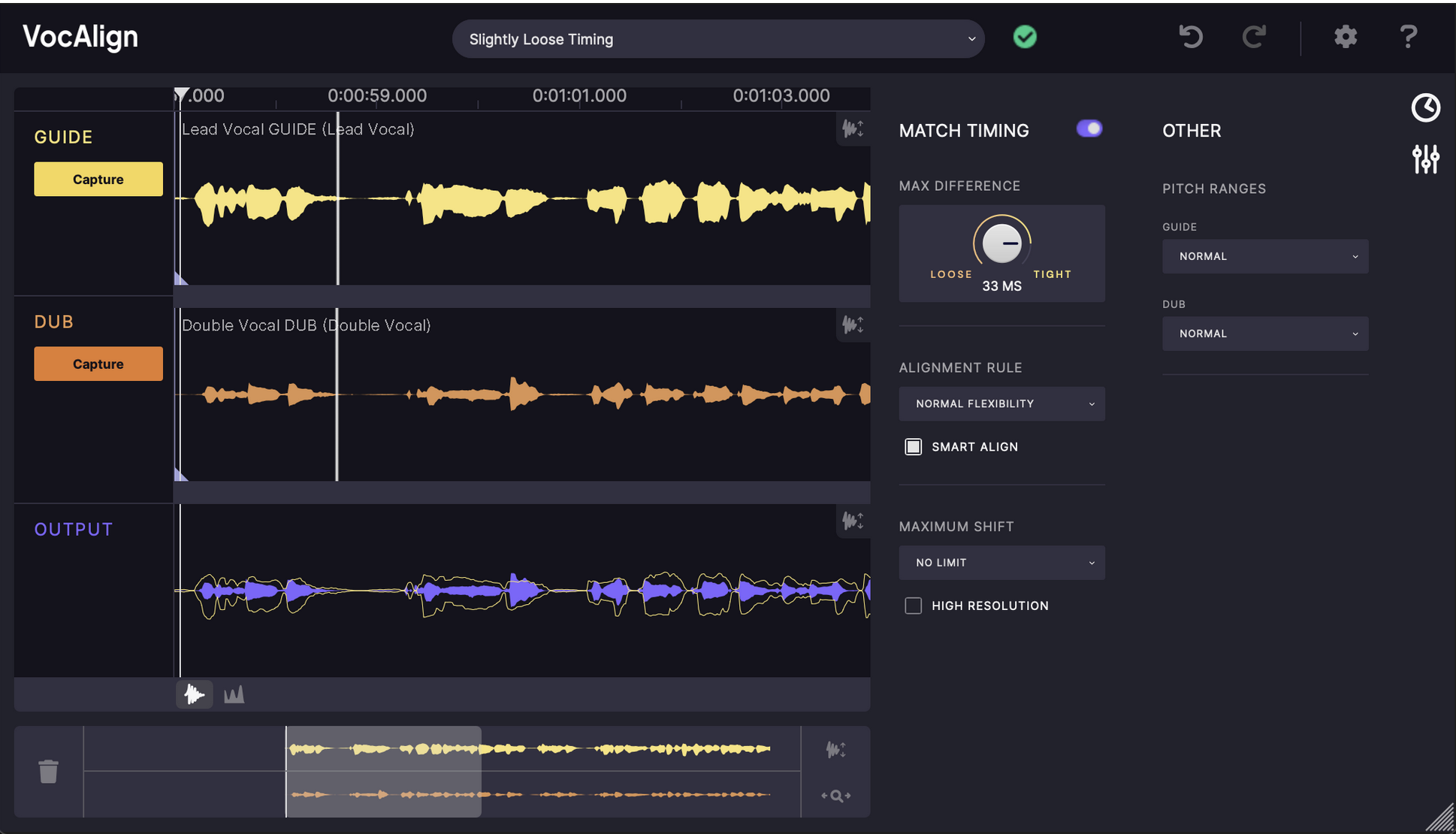The image size is (1456, 834).
Task: Enable HIGH RESOLUTION
Action: (x=914, y=605)
